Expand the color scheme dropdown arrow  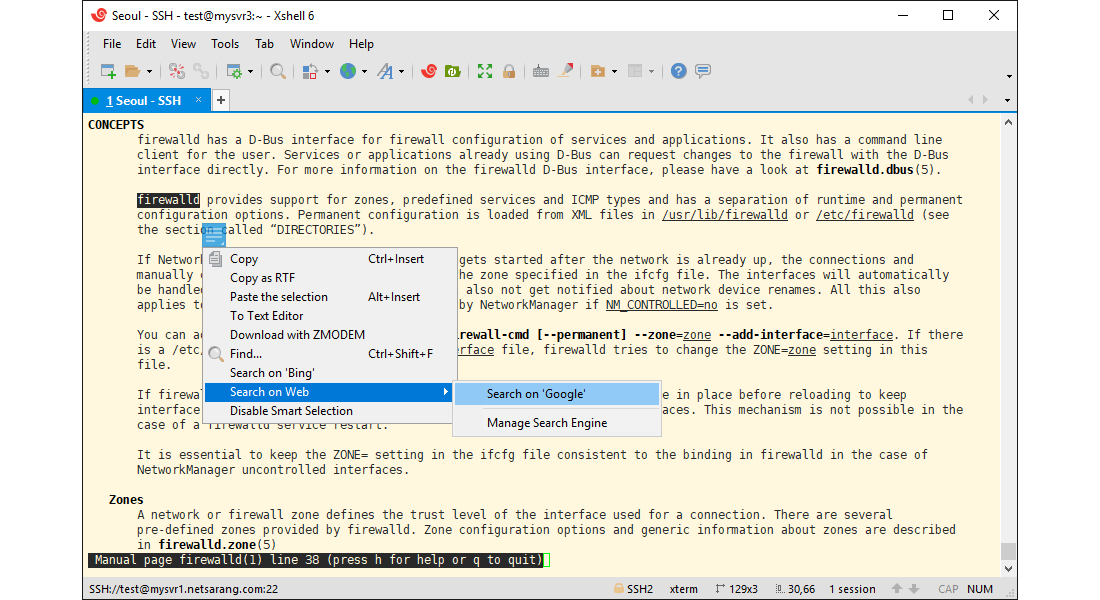click(327, 72)
